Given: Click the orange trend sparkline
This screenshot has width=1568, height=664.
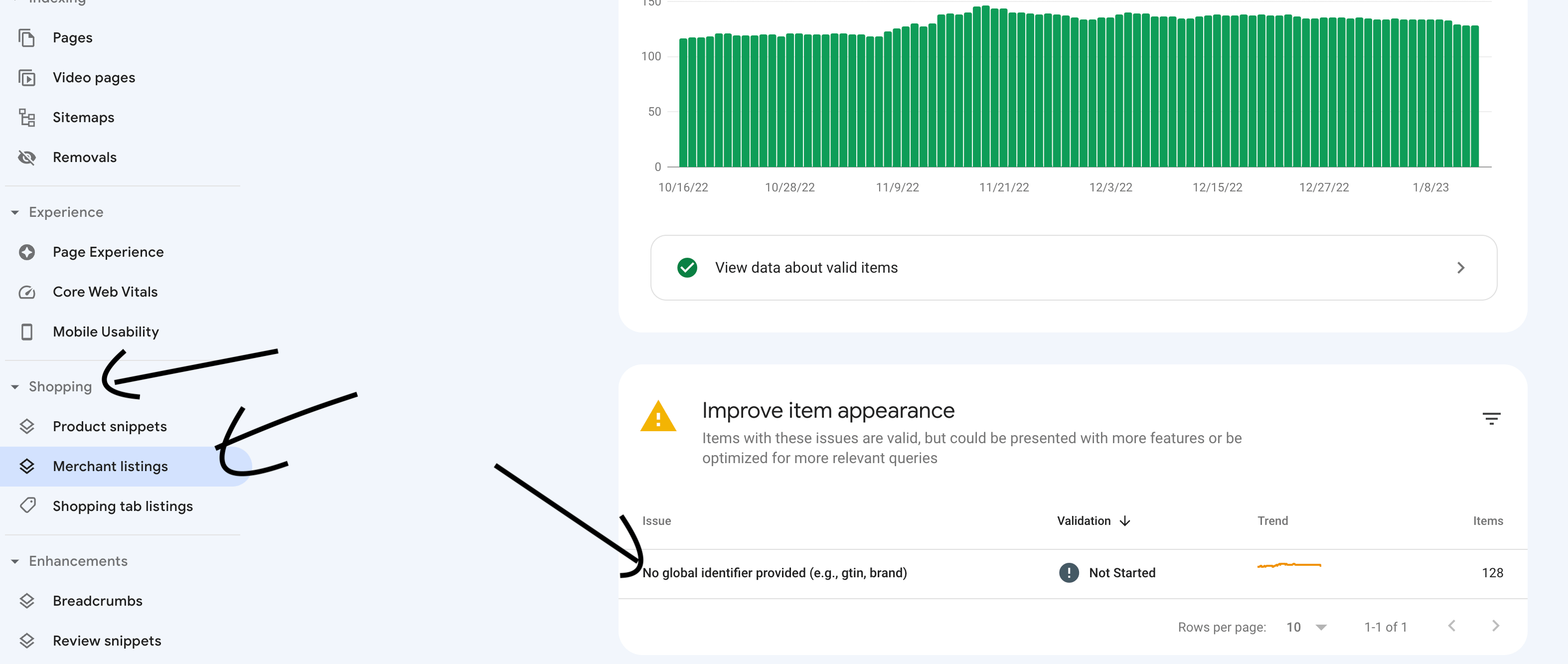Looking at the screenshot, I should (x=1288, y=565).
